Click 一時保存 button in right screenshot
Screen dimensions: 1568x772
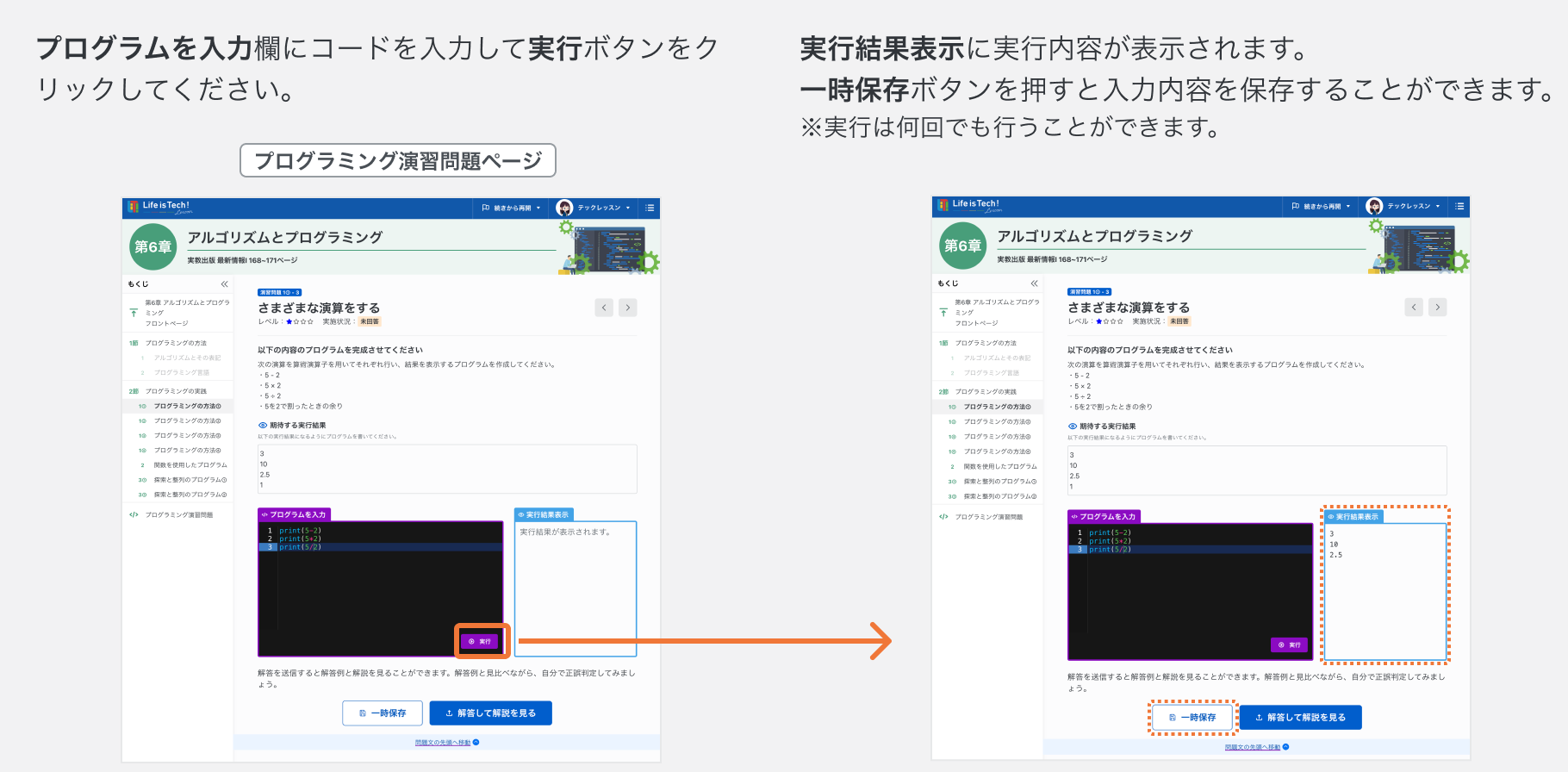pyautogui.click(x=1192, y=718)
